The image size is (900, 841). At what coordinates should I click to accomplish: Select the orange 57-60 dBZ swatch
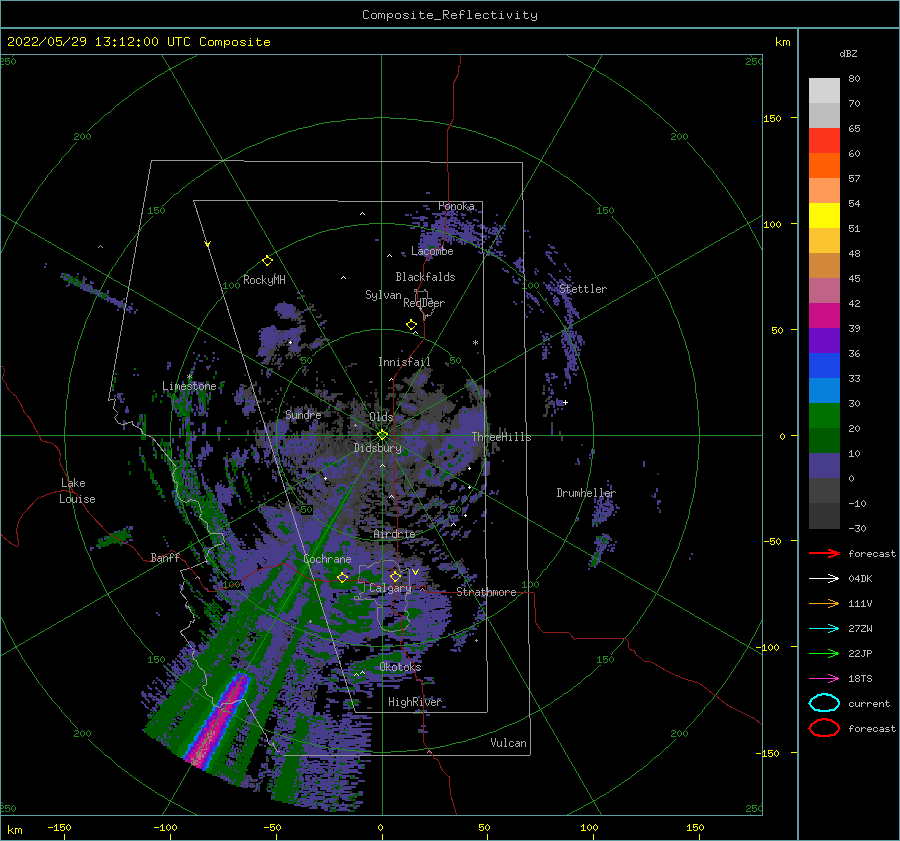click(824, 166)
